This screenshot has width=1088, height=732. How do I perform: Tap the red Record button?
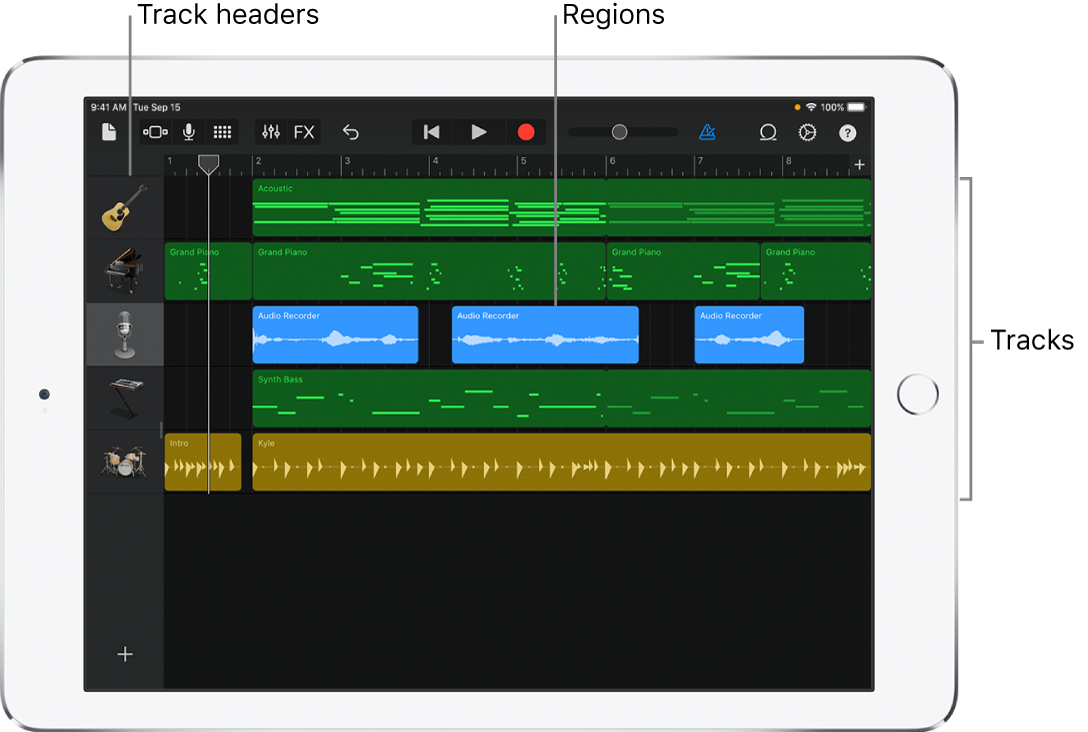(526, 131)
